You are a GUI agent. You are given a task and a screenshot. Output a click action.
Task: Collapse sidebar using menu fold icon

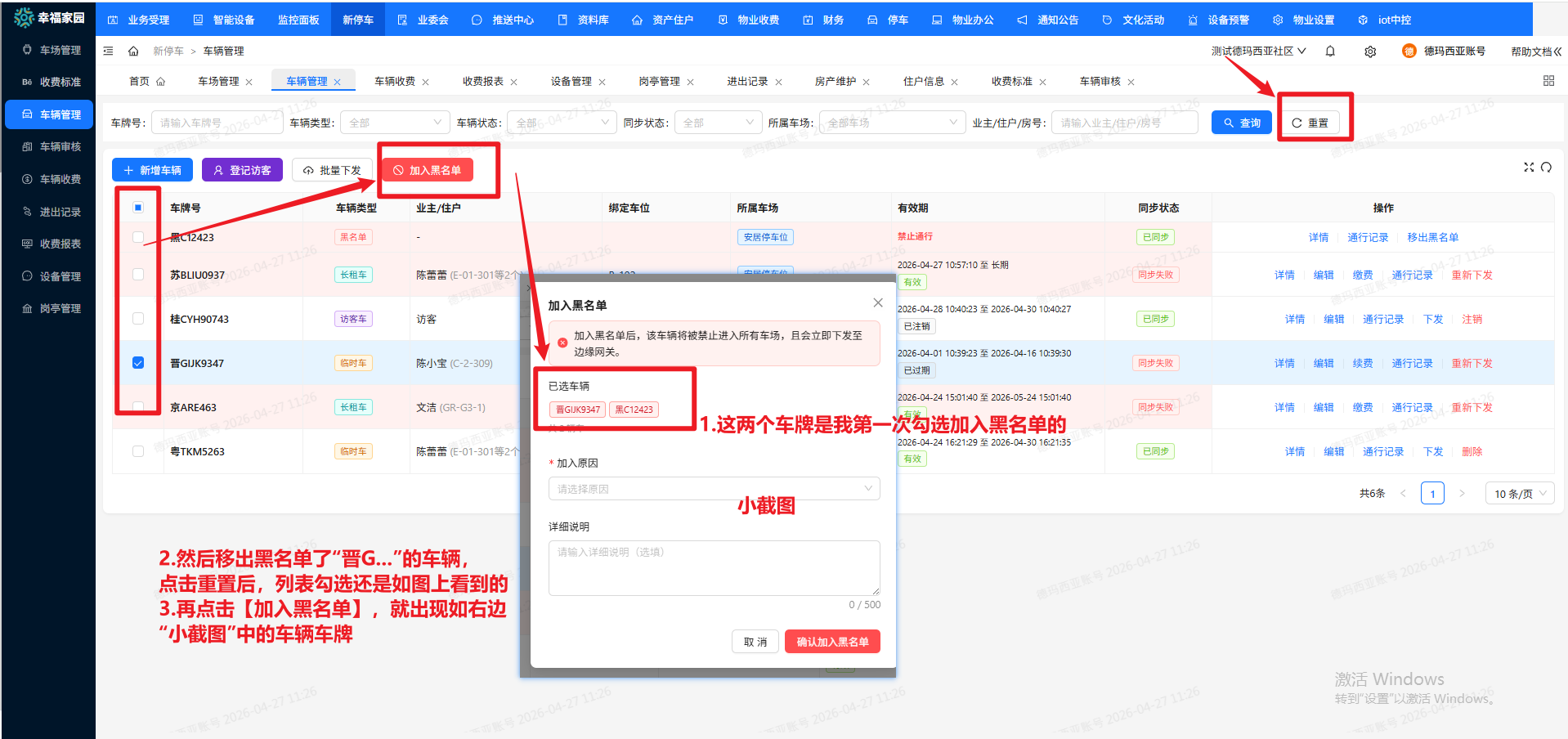(x=108, y=52)
